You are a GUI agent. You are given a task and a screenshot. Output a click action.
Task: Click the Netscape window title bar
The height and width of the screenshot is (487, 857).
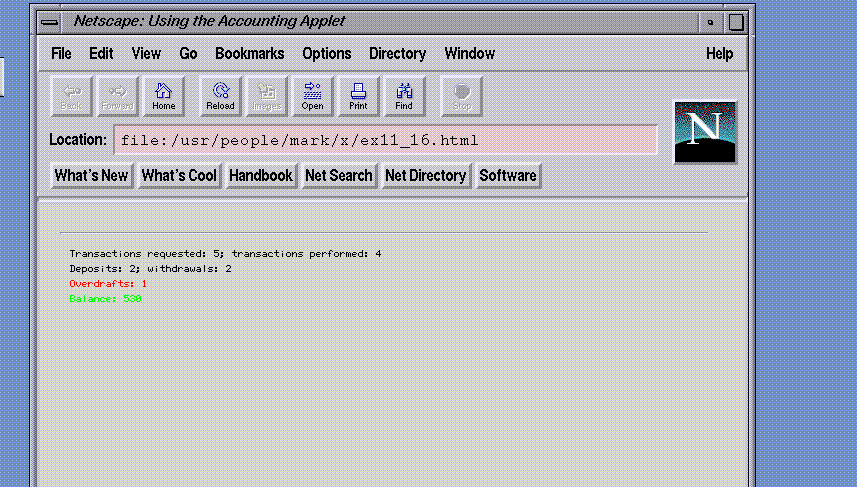click(379, 22)
